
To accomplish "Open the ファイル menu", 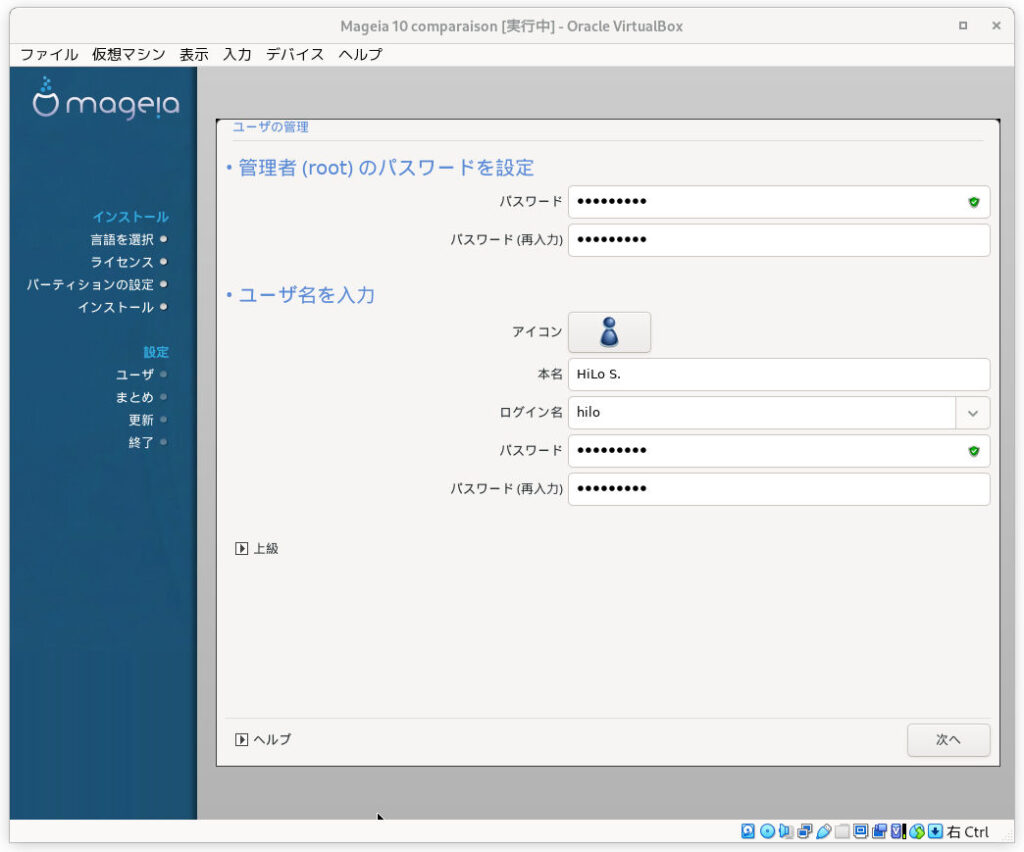I will (x=49, y=54).
